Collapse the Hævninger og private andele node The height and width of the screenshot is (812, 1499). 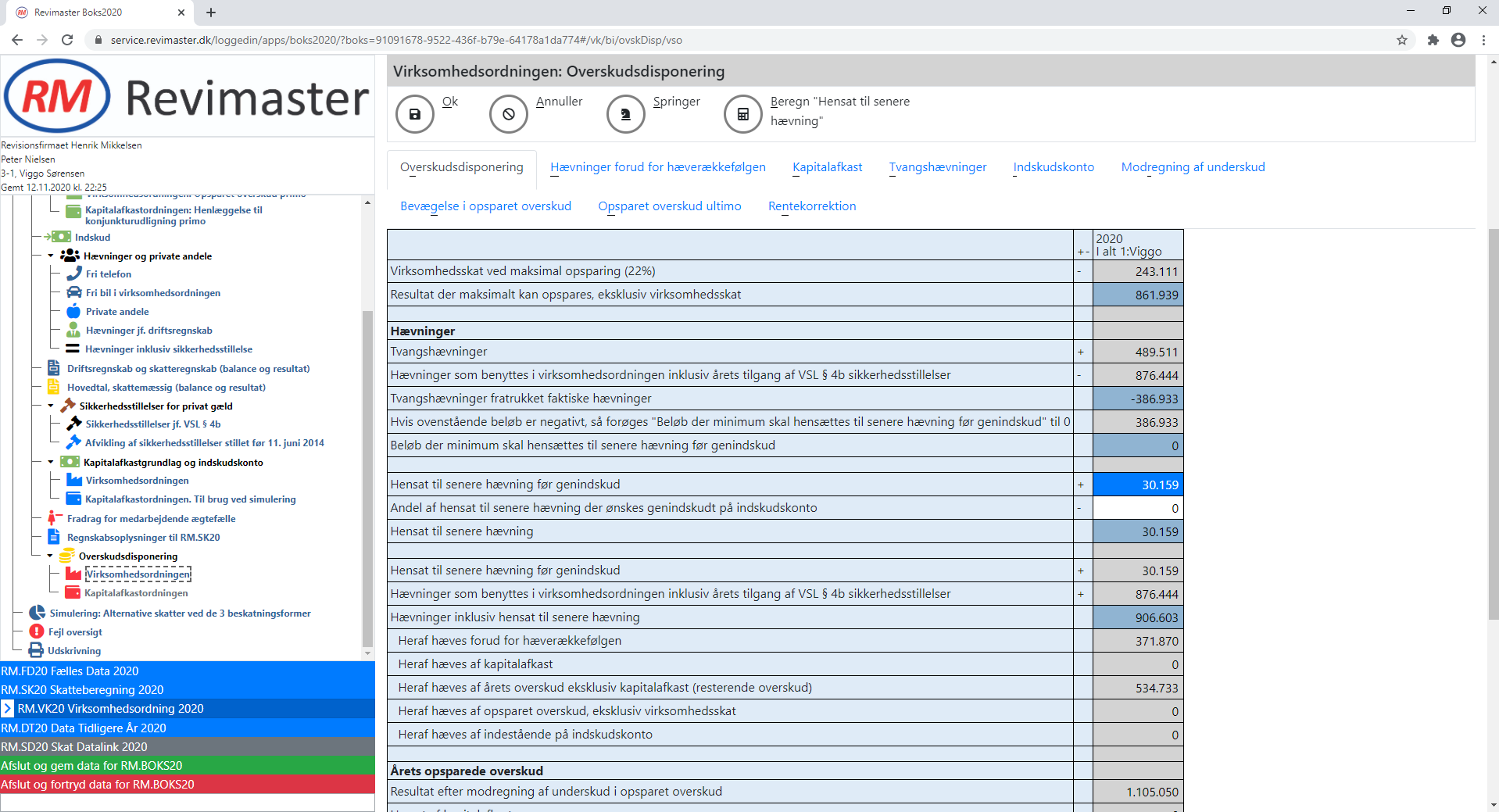[x=51, y=256]
